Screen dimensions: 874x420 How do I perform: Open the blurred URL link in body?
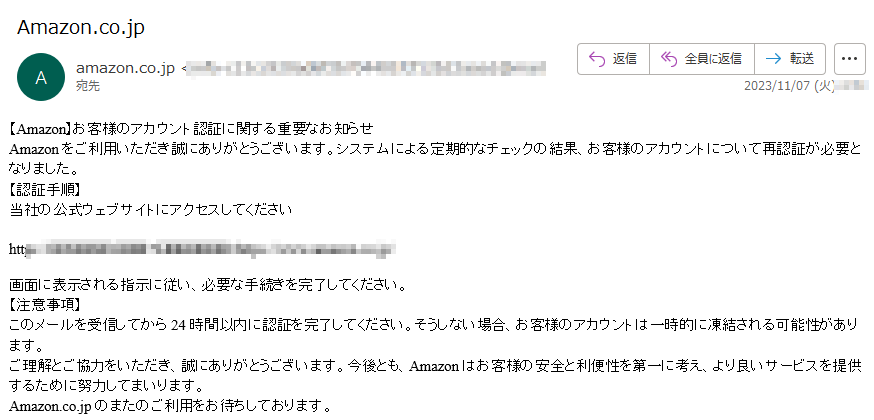[x=203, y=248]
